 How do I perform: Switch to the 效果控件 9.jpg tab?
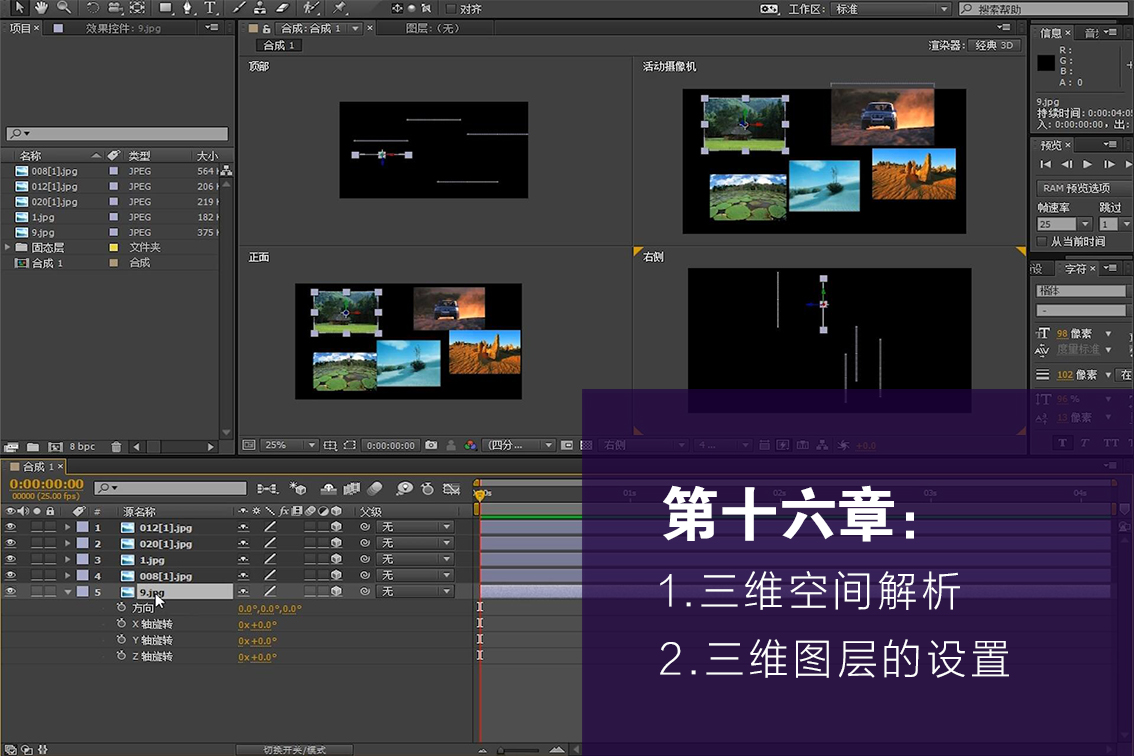(123, 28)
